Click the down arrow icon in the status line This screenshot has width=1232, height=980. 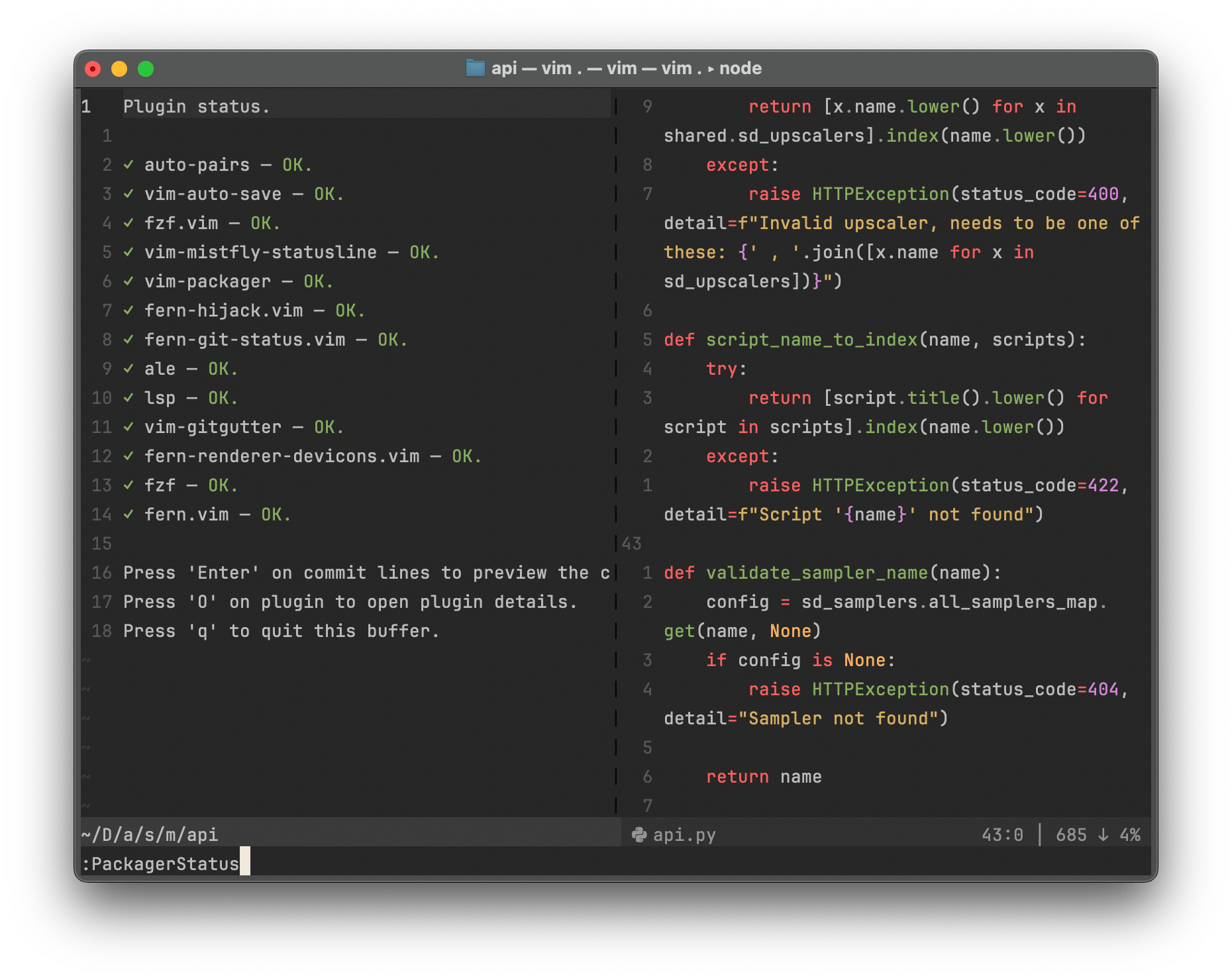(1103, 835)
